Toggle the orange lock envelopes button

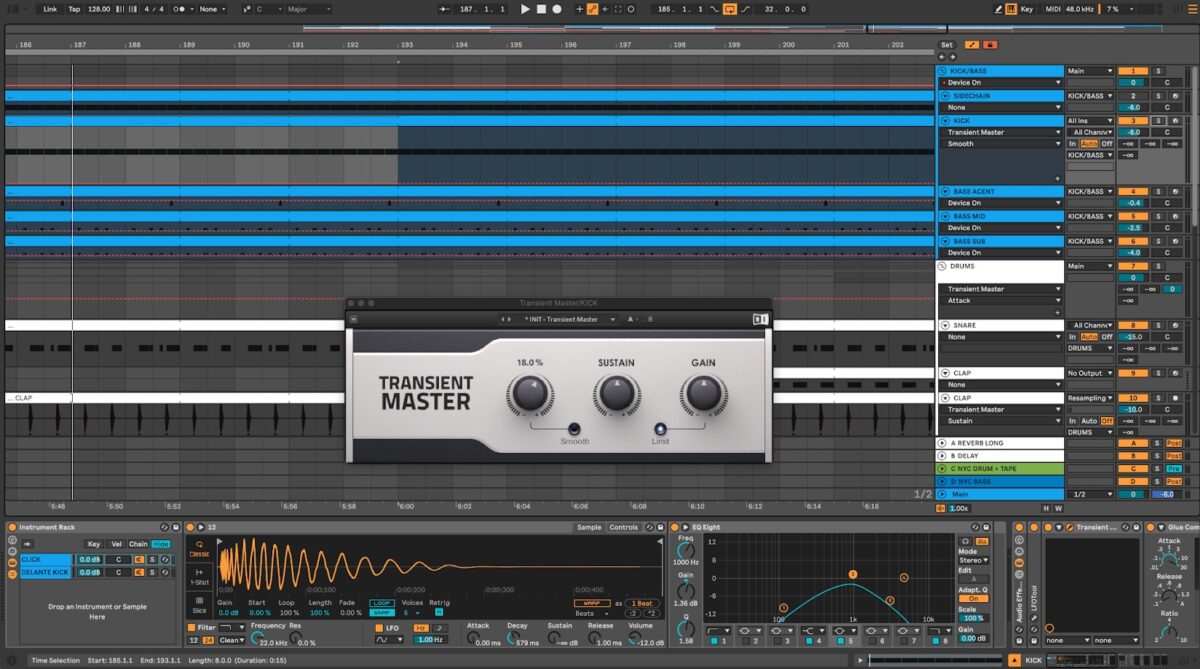tap(990, 45)
